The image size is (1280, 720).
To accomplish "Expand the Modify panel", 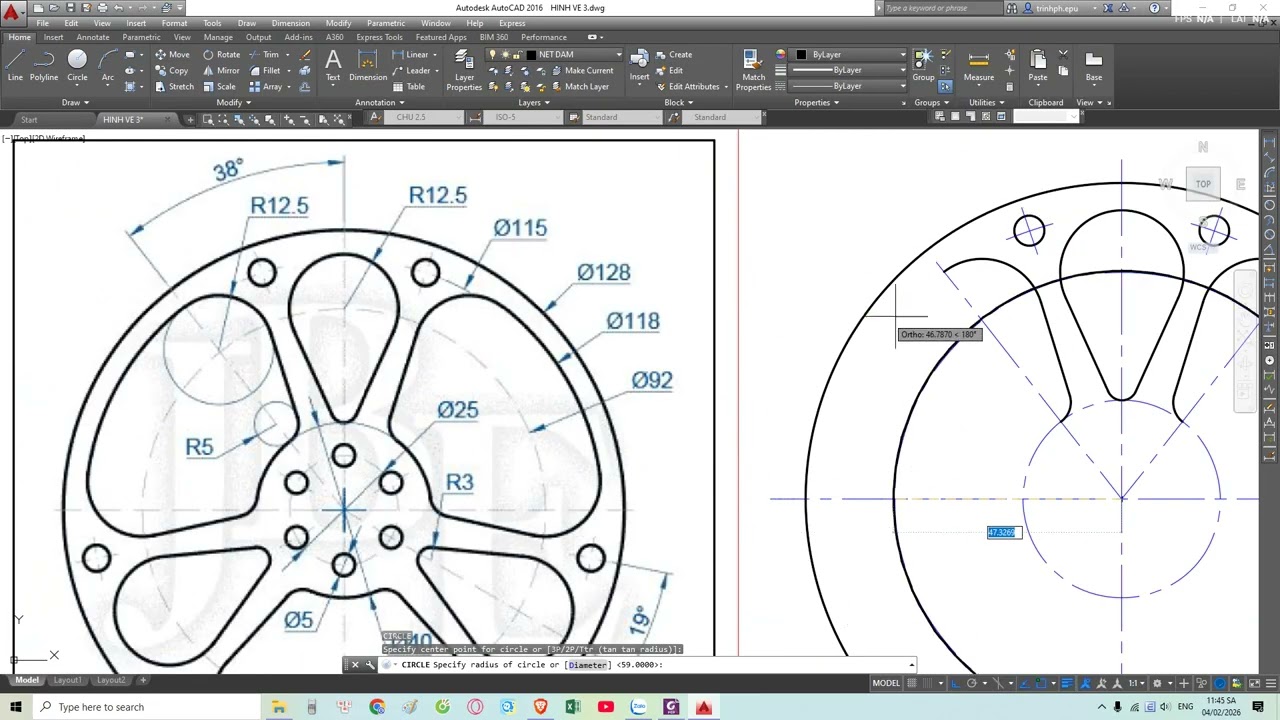I will tap(233, 102).
